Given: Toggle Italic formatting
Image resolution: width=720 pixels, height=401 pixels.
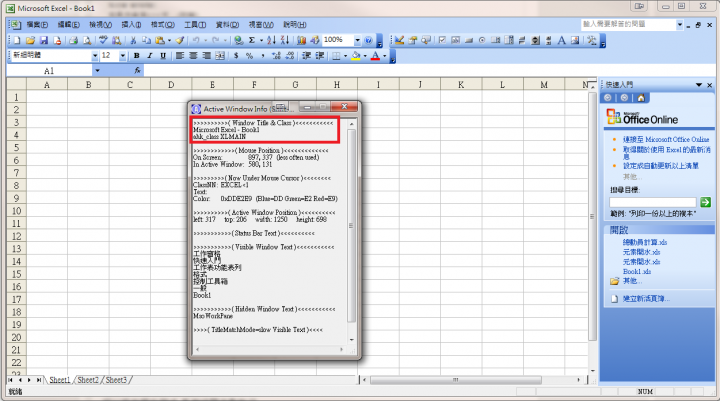Looking at the screenshot, I should point(150,56).
